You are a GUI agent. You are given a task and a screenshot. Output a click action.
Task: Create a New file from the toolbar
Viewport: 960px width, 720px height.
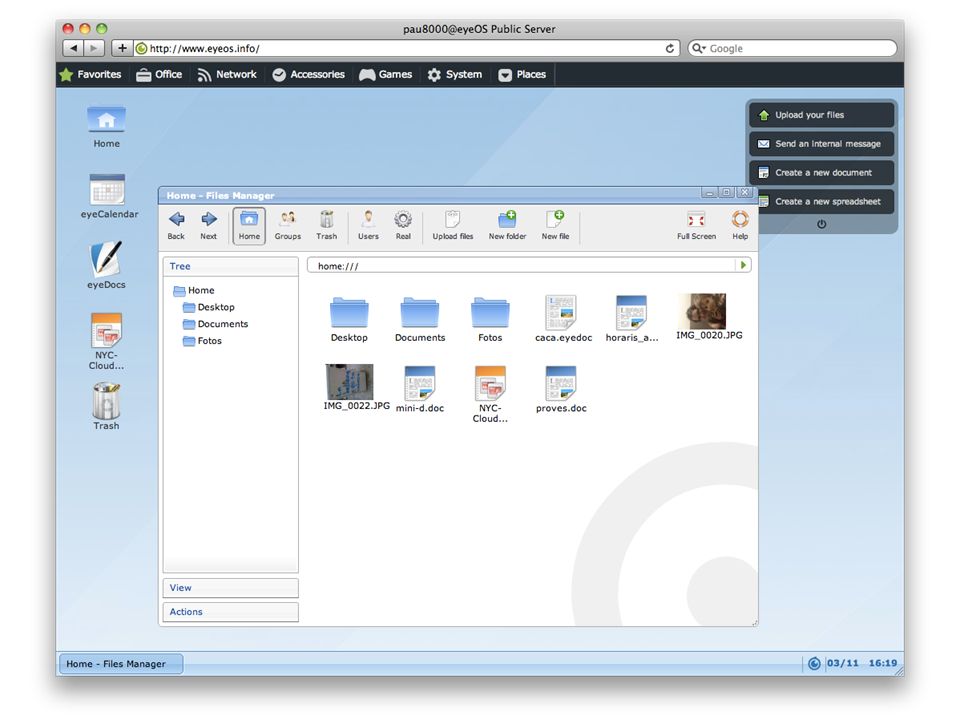click(555, 225)
